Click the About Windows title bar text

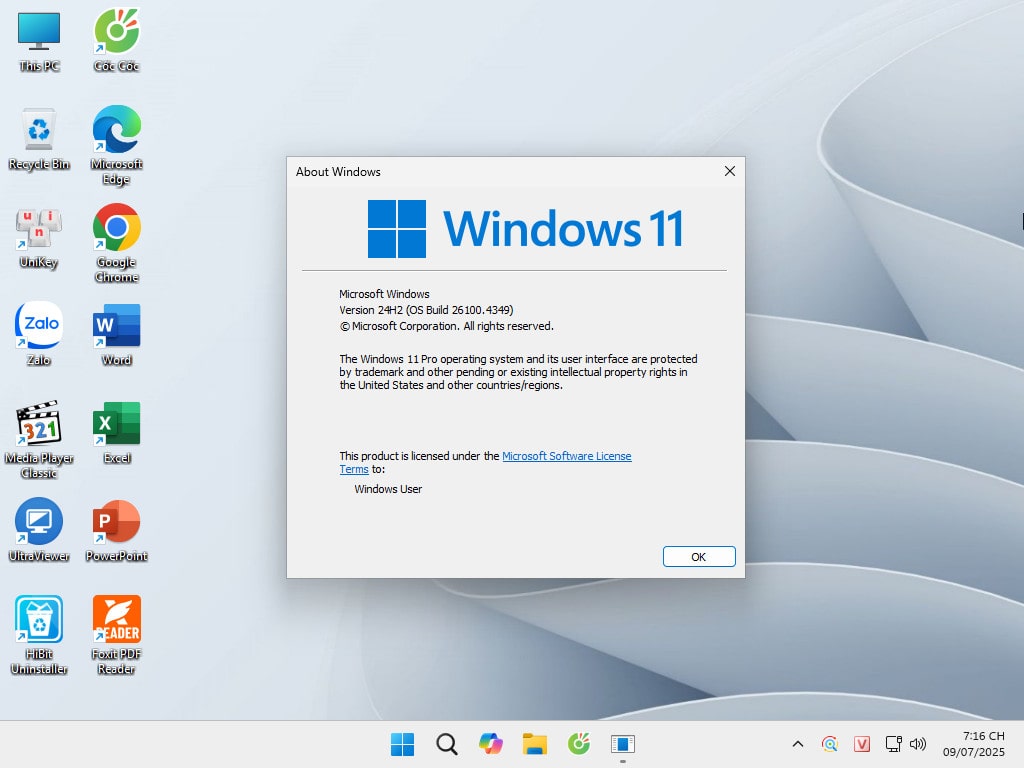coord(338,171)
